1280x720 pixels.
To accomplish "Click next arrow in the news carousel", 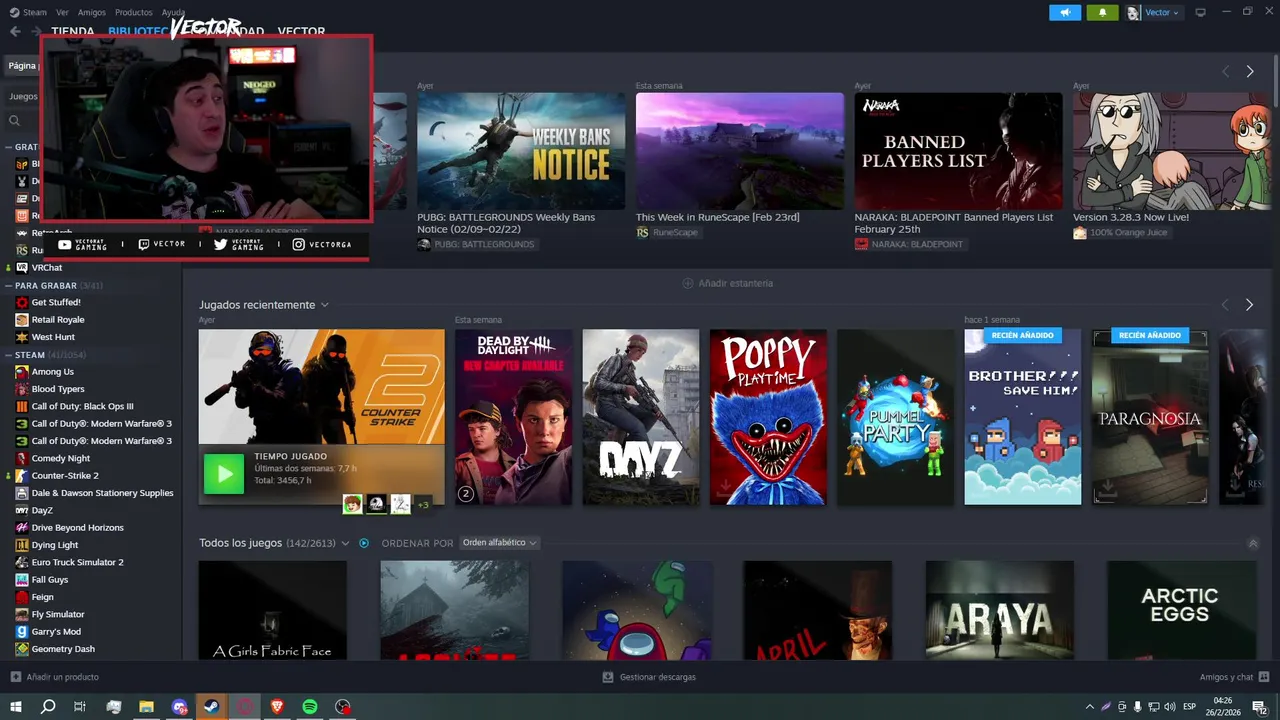I will (x=1250, y=71).
